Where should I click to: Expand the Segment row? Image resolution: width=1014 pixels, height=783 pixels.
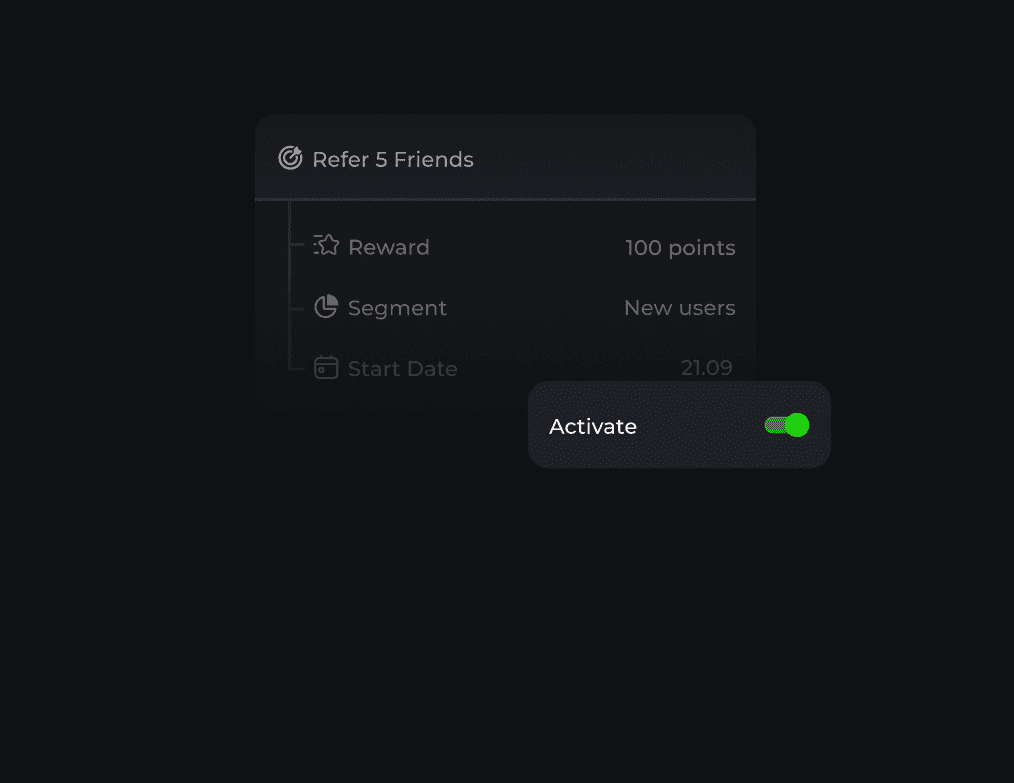397,307
